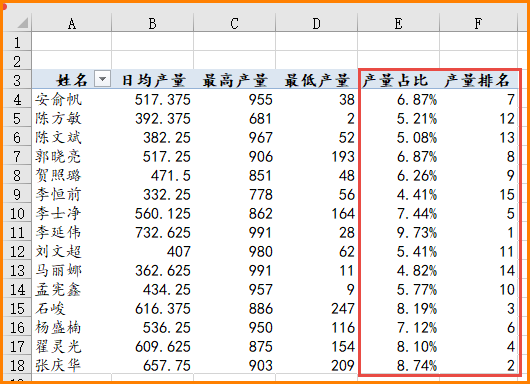Select column A header

[x=72, y=23]
